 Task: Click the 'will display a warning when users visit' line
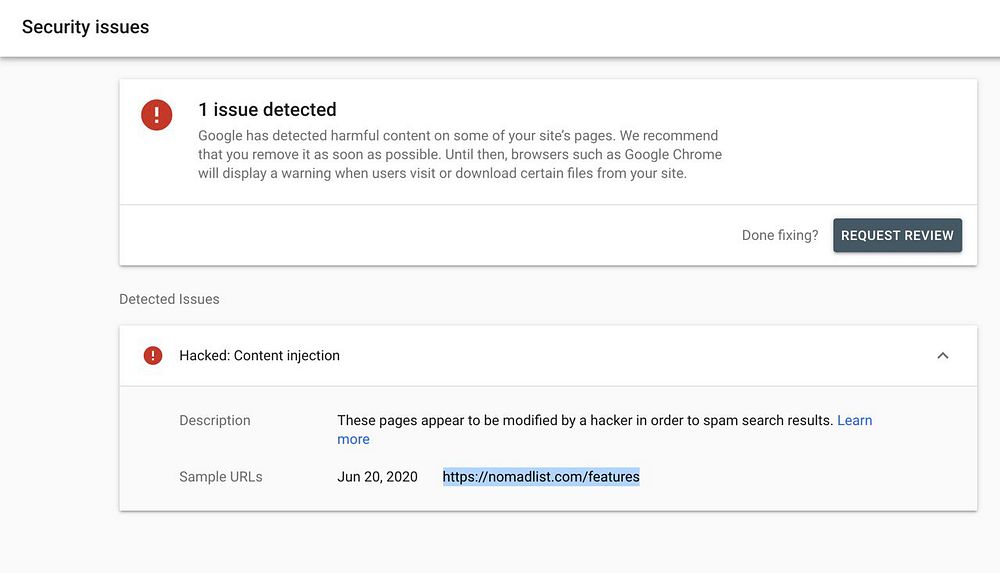click(442, 173)
